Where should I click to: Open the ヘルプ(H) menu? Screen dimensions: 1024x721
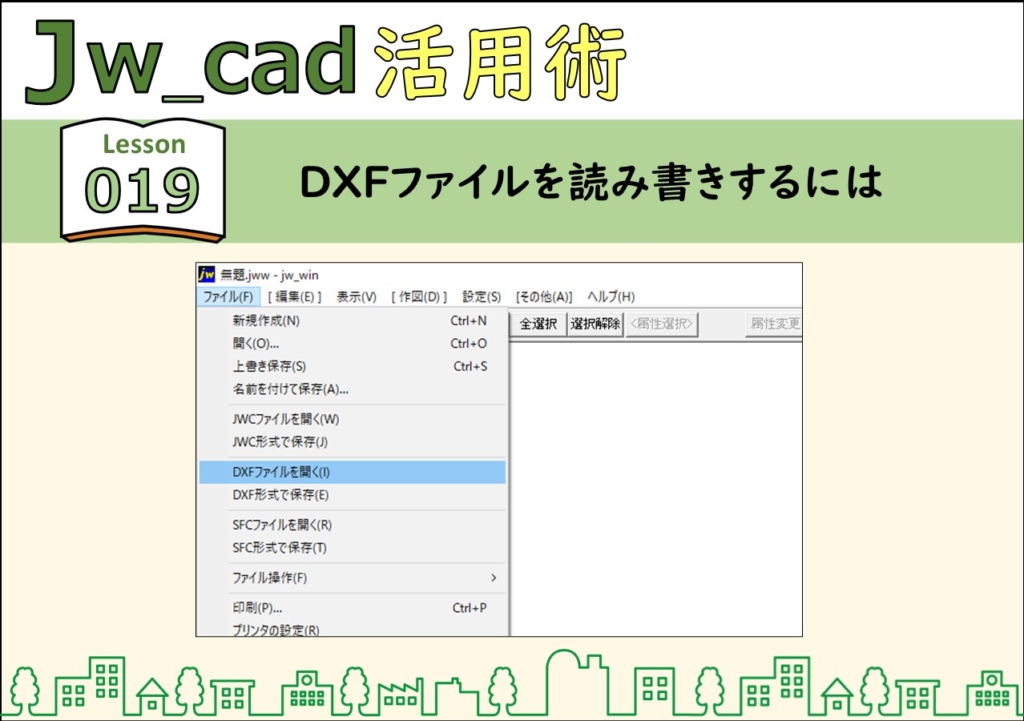[611, 296]
